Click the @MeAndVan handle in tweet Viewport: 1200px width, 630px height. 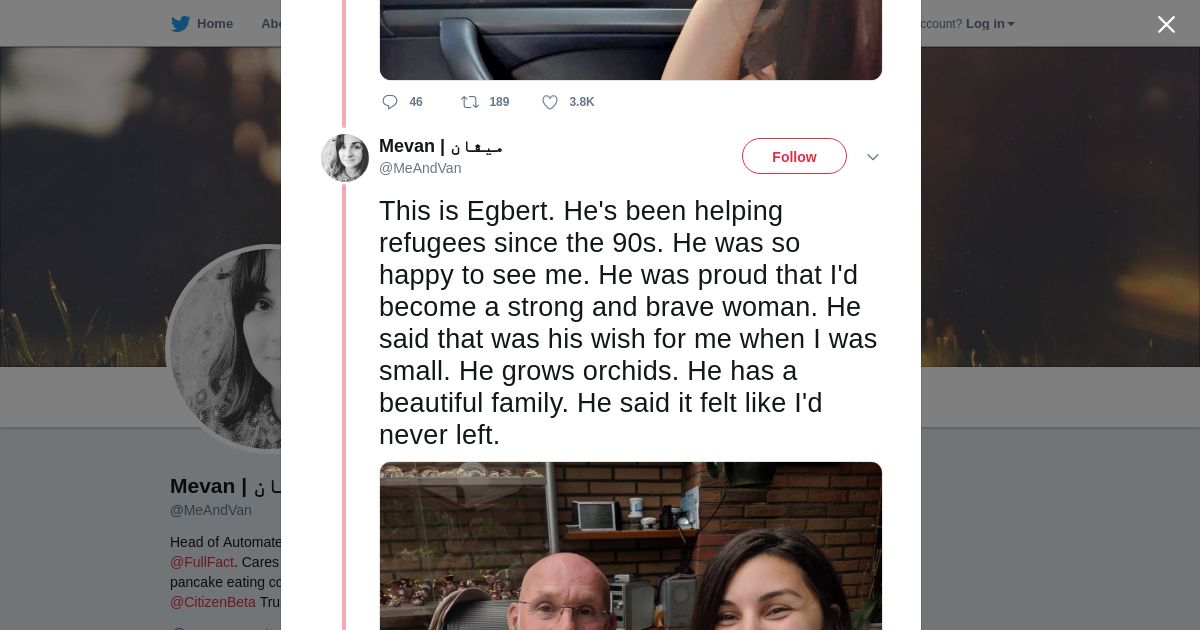coord(420,168)
